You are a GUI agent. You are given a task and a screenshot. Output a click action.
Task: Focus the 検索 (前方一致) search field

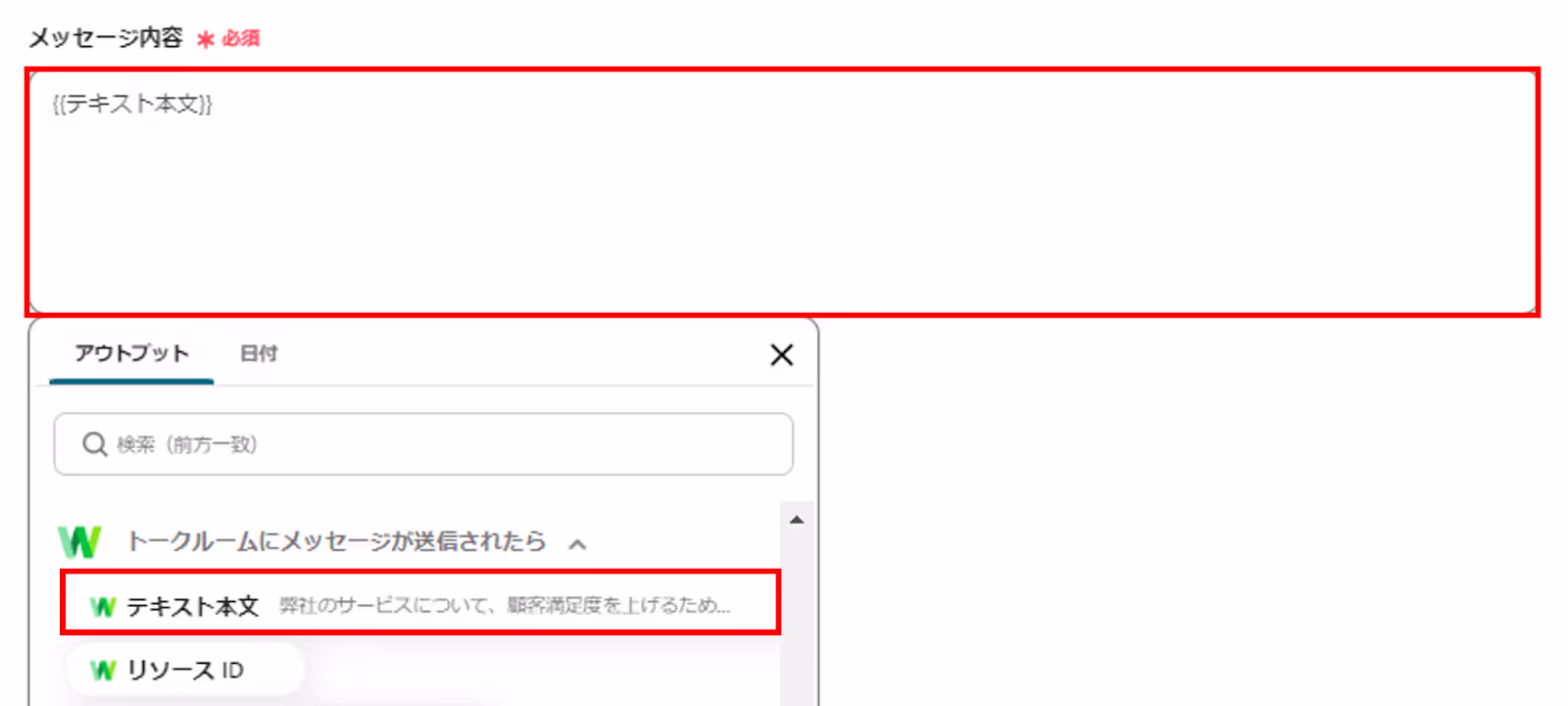pos(423,444)
